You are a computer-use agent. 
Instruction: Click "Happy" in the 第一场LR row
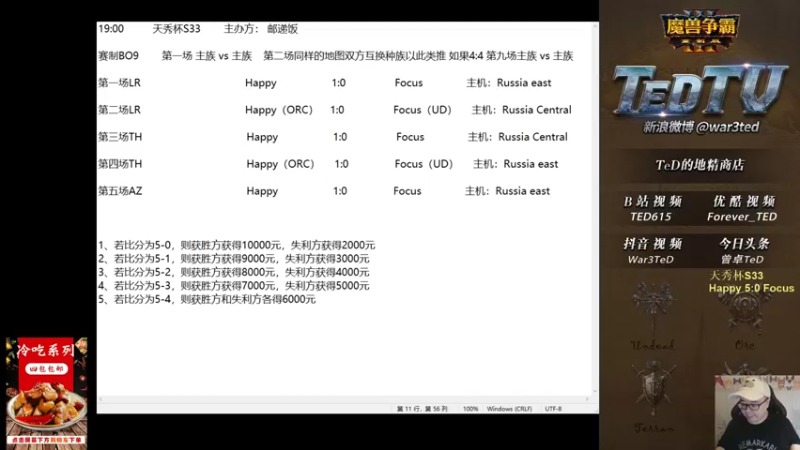(261, 83)
